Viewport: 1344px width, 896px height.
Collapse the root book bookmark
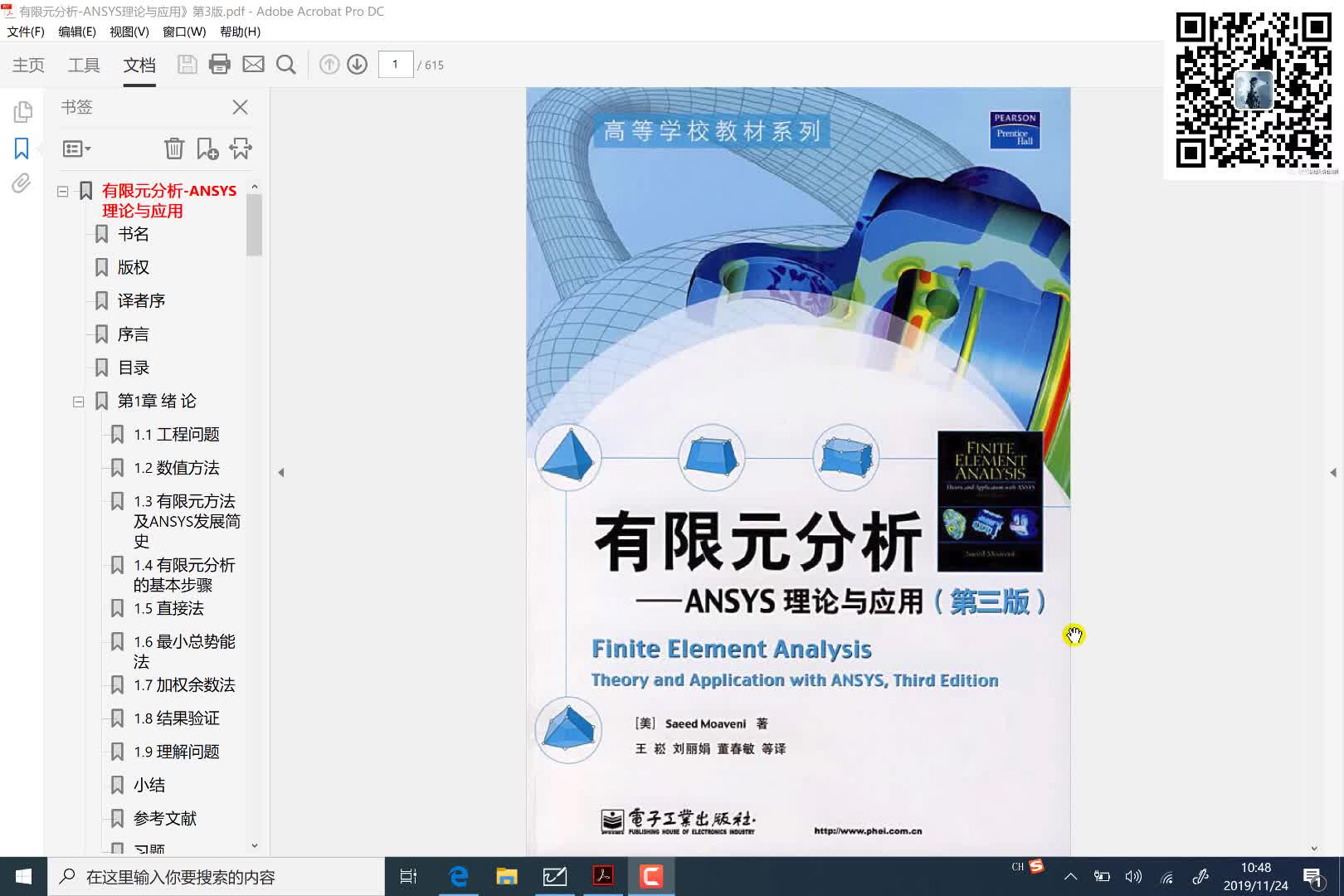tap(62, 192)
